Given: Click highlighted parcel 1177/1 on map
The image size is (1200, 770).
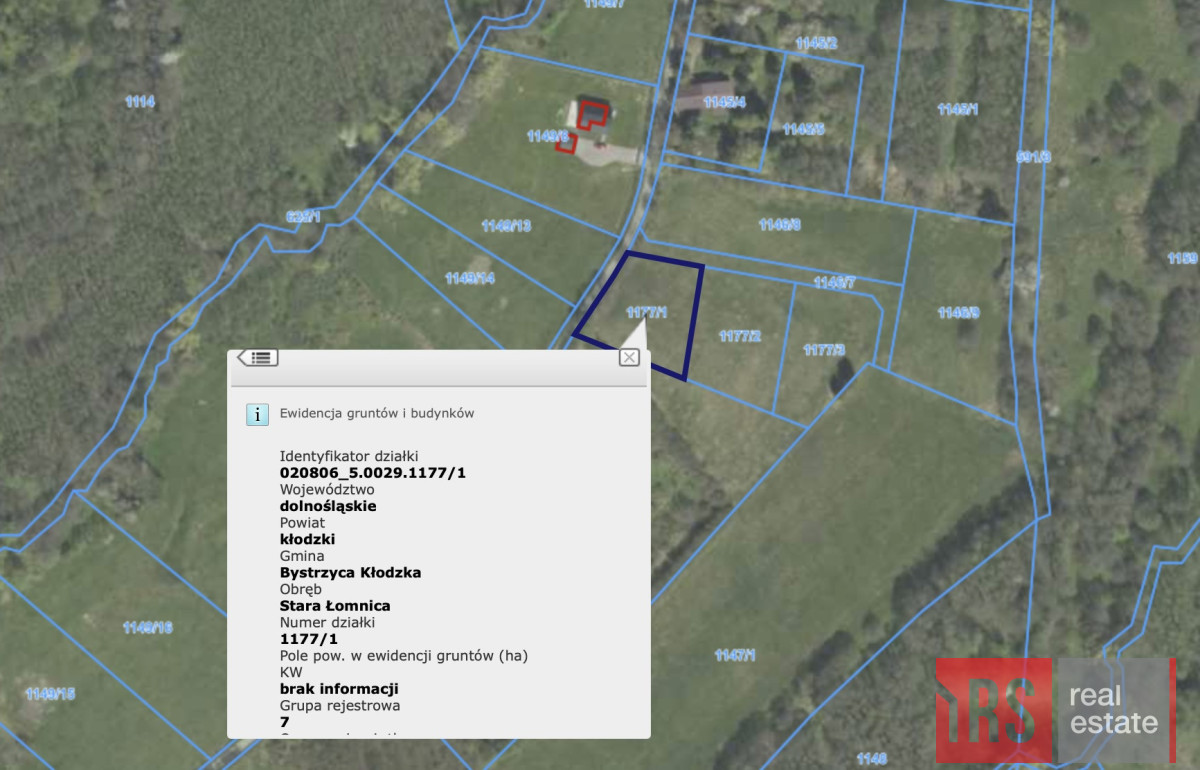Looking at the screenshot, I should click(645, 312).
